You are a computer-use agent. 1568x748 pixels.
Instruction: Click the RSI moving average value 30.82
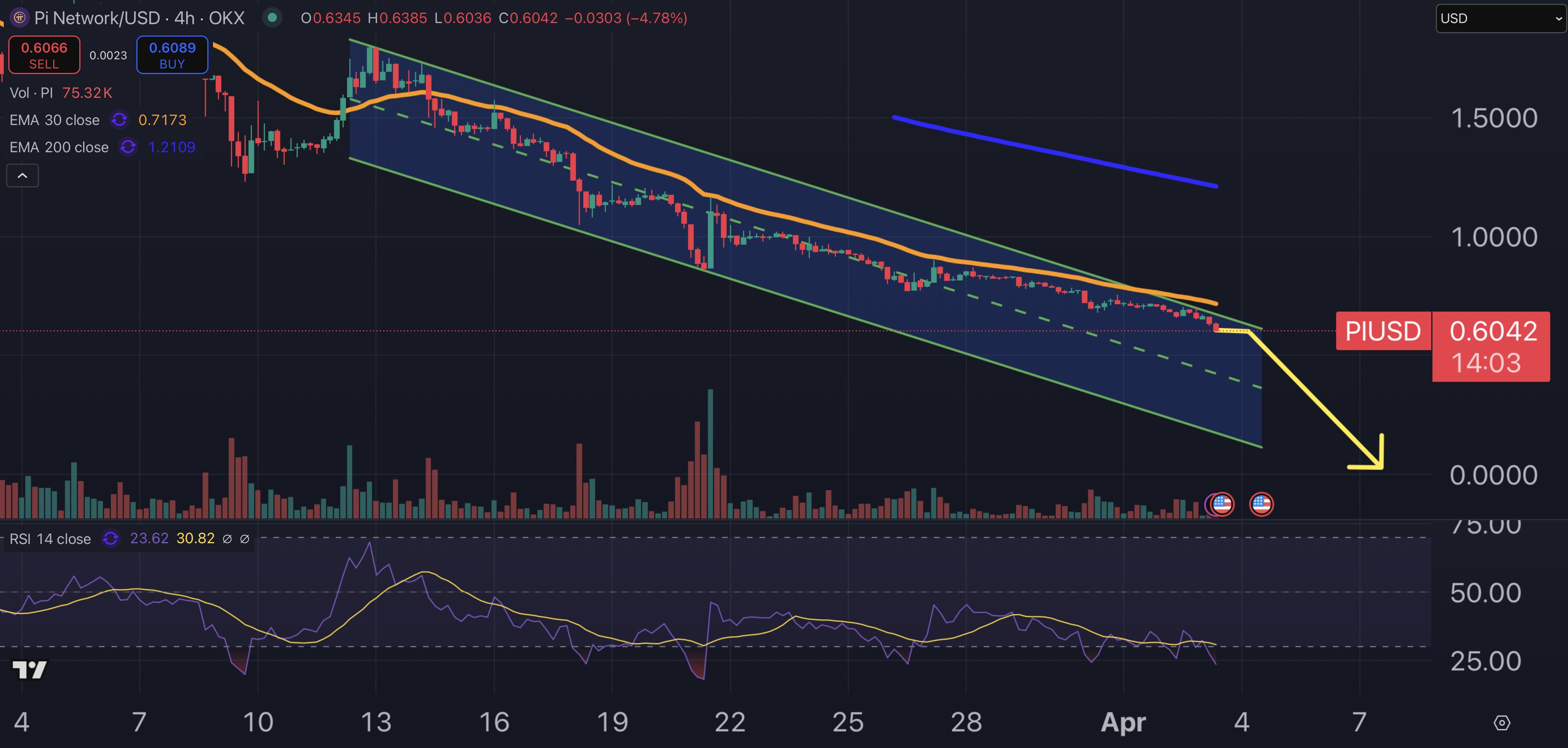pos(195,538)
